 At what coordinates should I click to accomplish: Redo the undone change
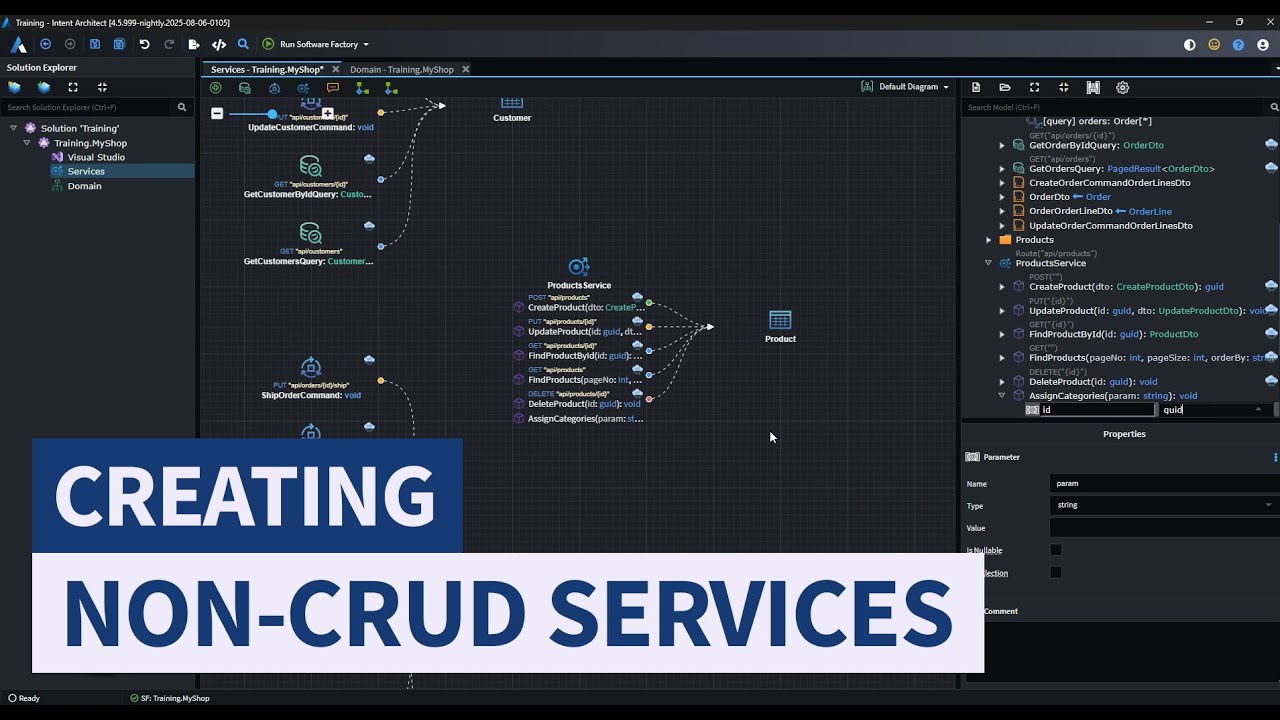pos(169,44)
